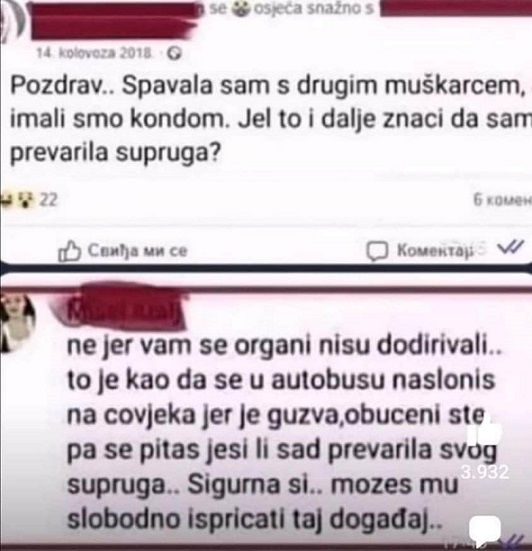
Task: Click the Коментар button
Action: (420, 251)
